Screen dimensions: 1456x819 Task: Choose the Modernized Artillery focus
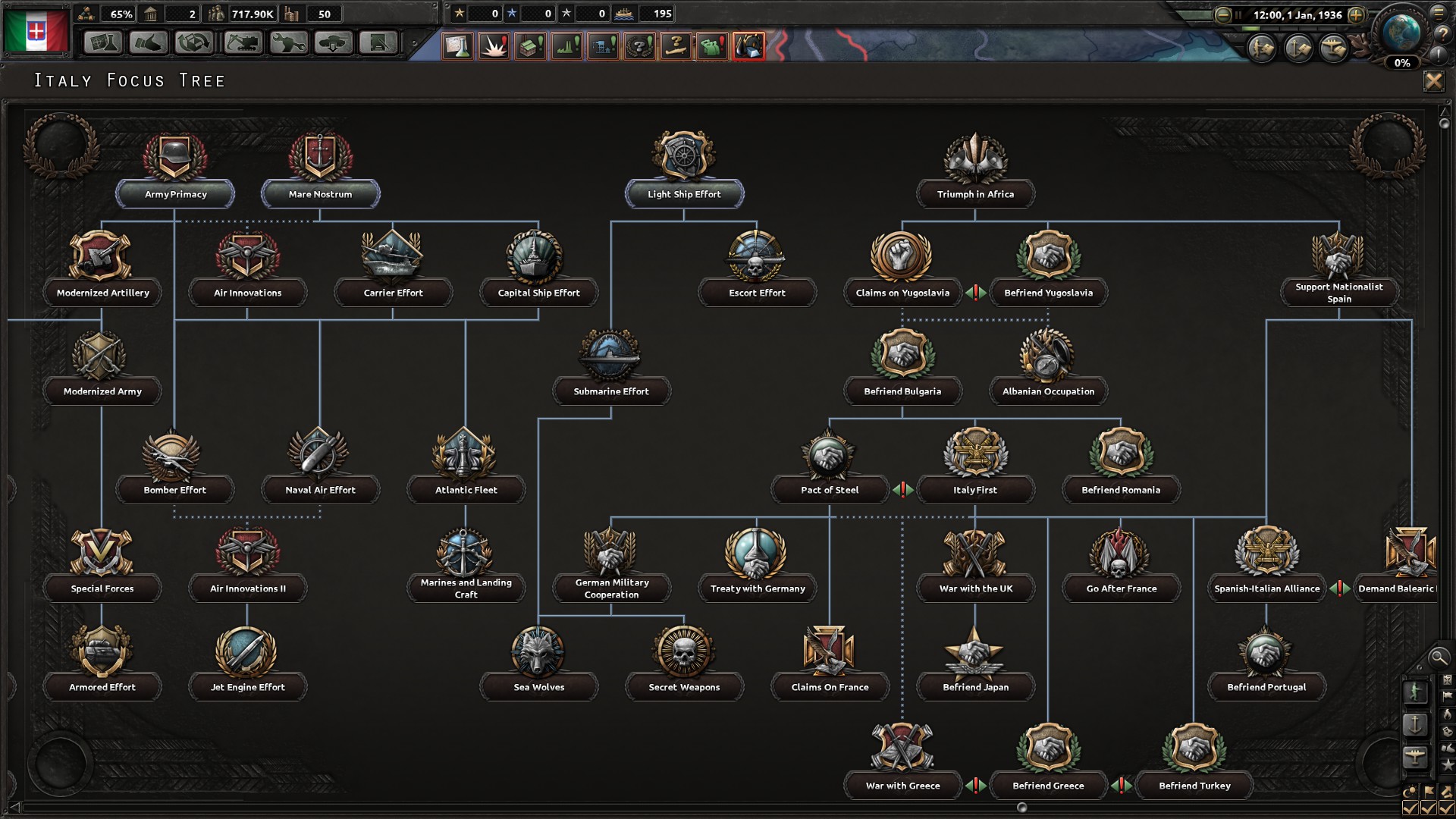click(102, 269)
